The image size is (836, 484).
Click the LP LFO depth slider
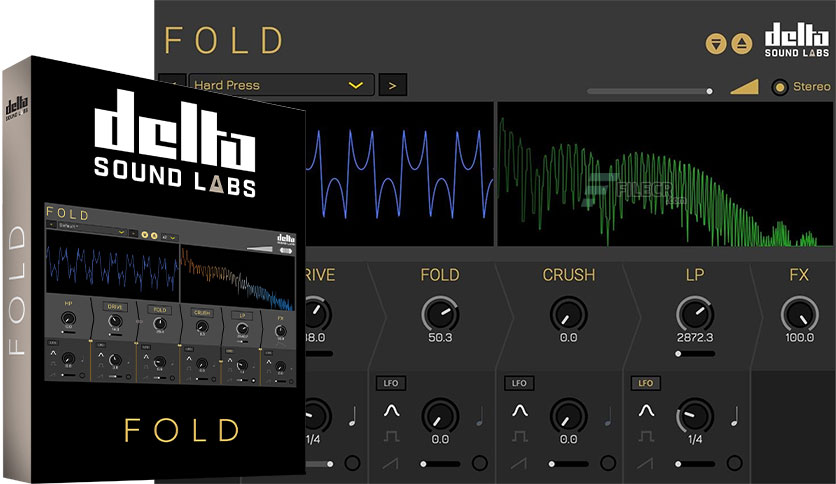pyautogui.click(x=695, y=464)
